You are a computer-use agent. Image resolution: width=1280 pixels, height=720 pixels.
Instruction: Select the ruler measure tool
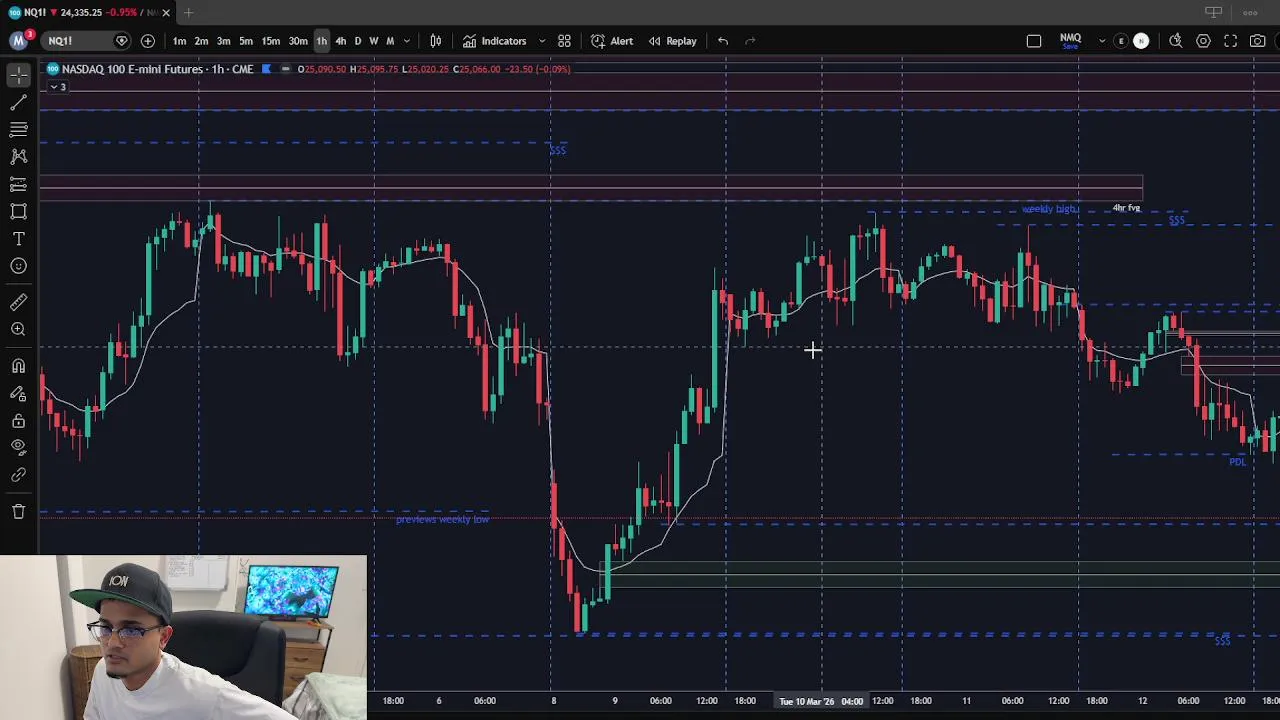click(18, 302)
